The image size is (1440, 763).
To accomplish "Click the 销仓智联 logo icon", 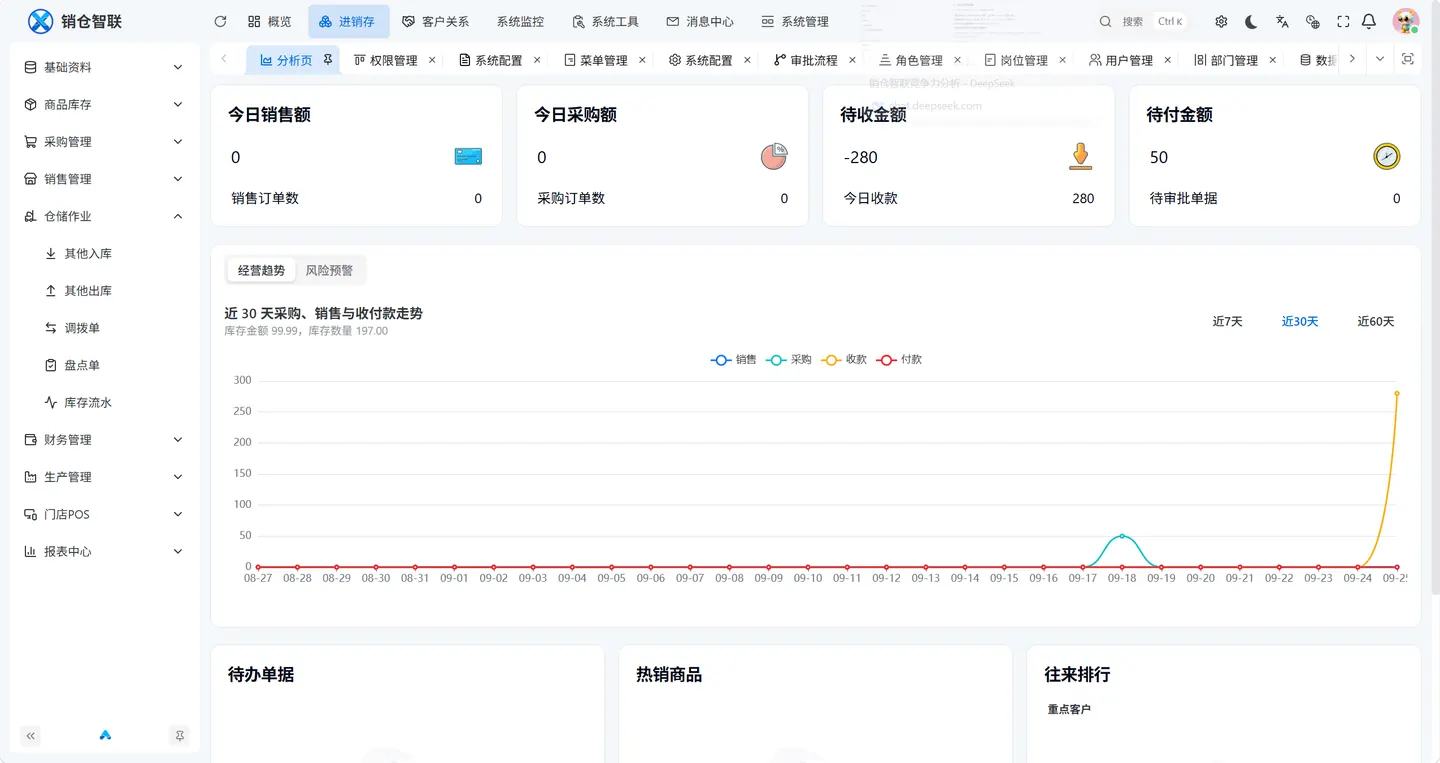I will tap(40, 21).
